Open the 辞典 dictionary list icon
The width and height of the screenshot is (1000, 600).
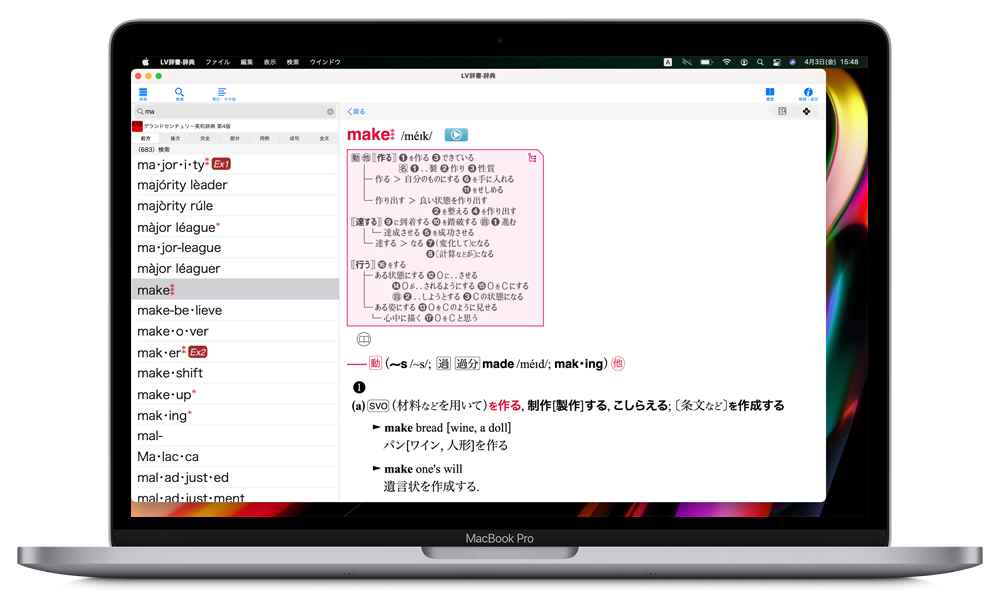pyautogui.click(x=143, y=93)
